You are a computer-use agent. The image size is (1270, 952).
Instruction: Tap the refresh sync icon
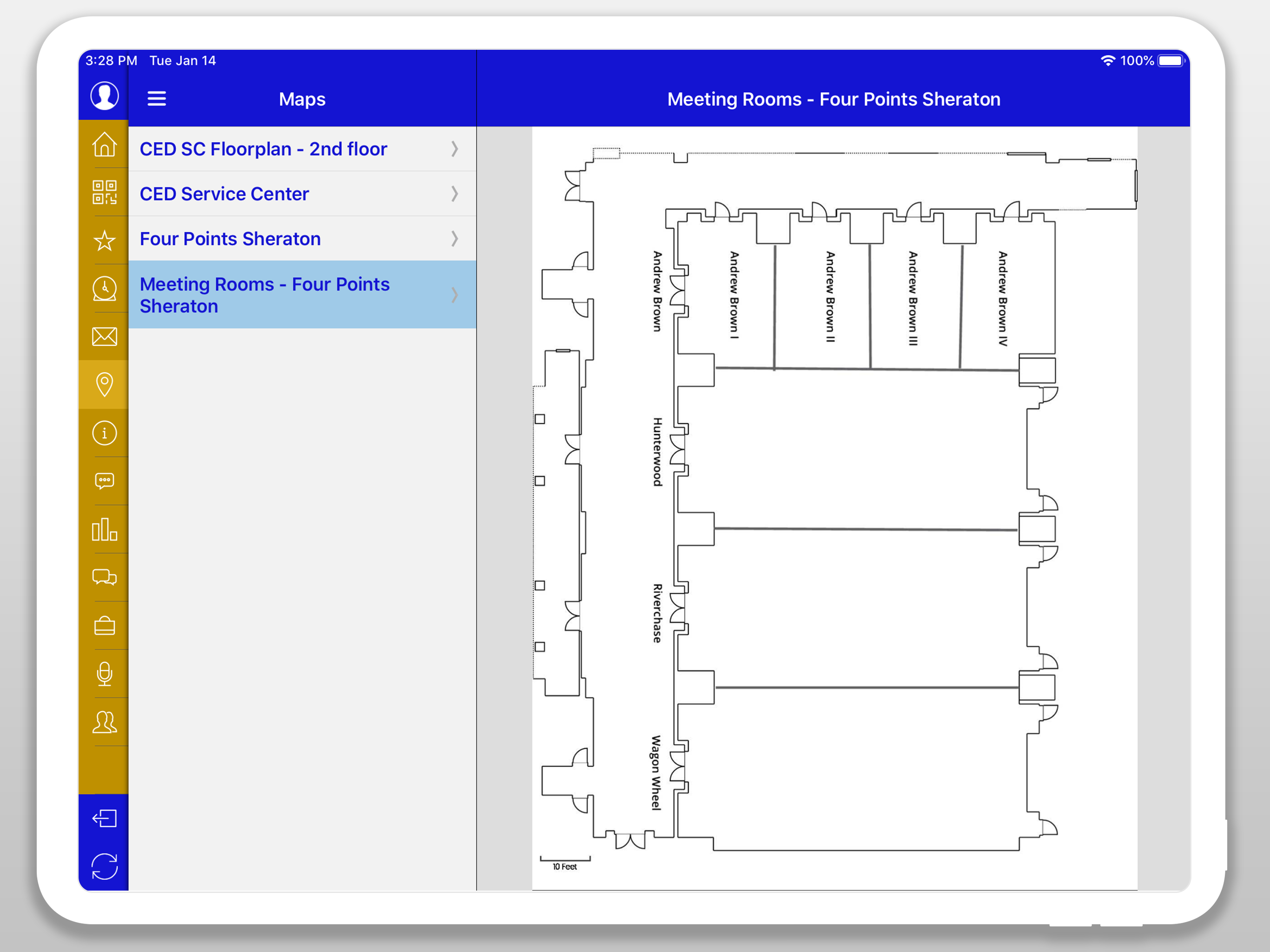point(105,866)
